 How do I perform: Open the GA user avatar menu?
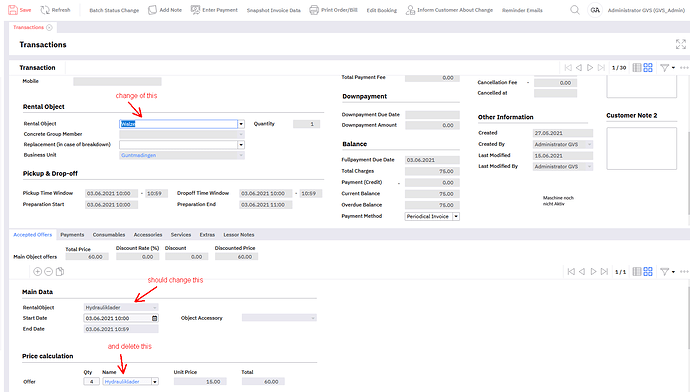pos(595,10)
